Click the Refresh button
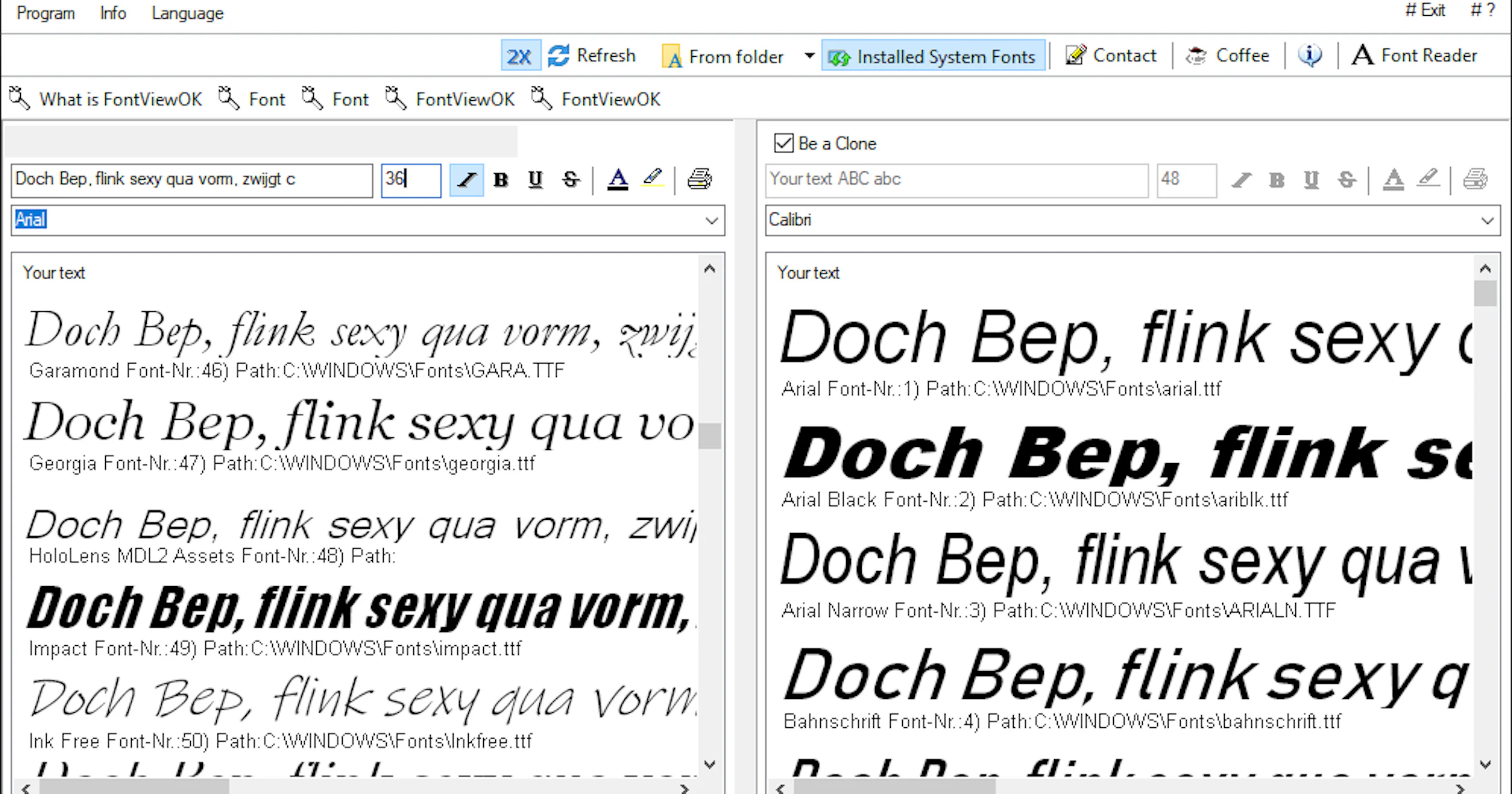Screen dimensions: 1512x794 [x=592, y=55]
